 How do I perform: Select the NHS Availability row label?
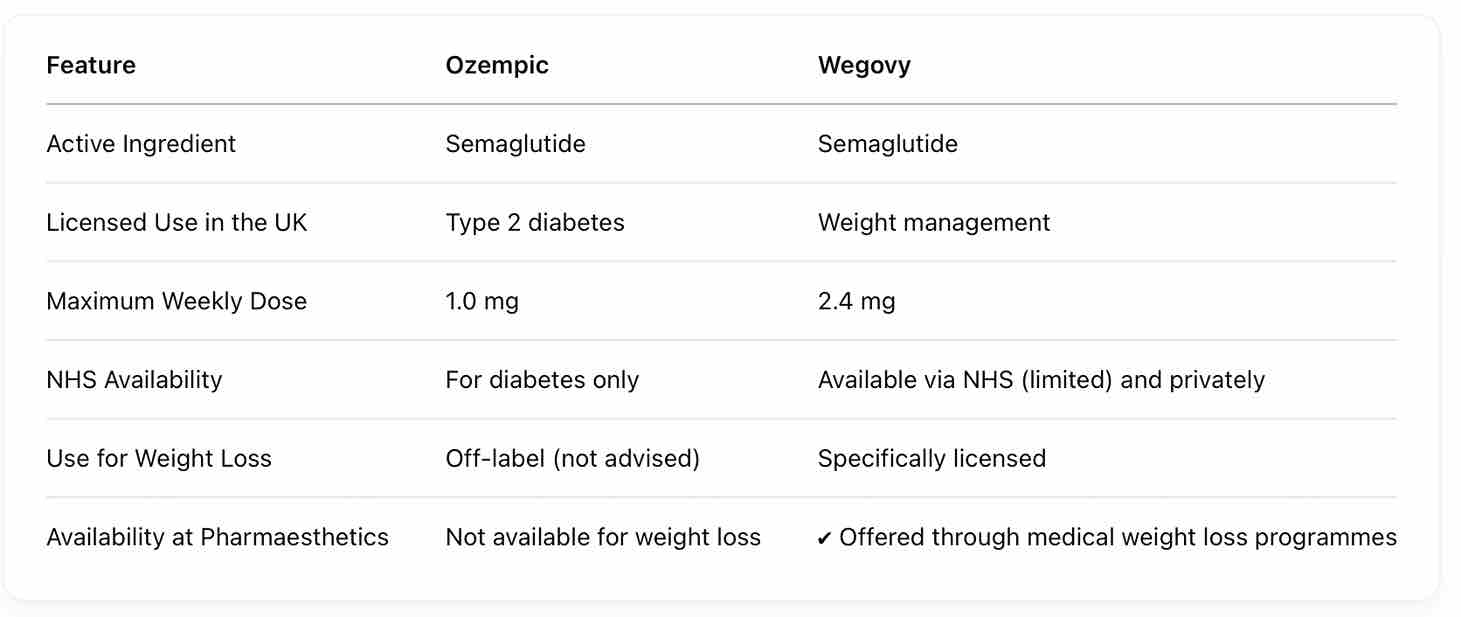pos(134,380)
